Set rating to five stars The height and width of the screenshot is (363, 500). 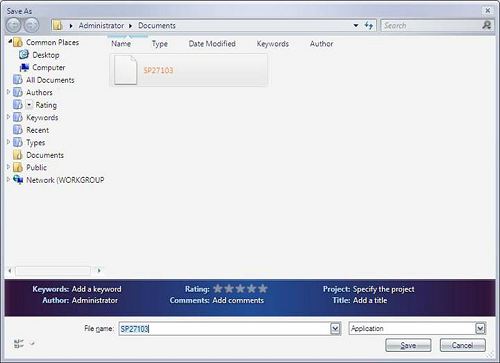coord(263,289)
